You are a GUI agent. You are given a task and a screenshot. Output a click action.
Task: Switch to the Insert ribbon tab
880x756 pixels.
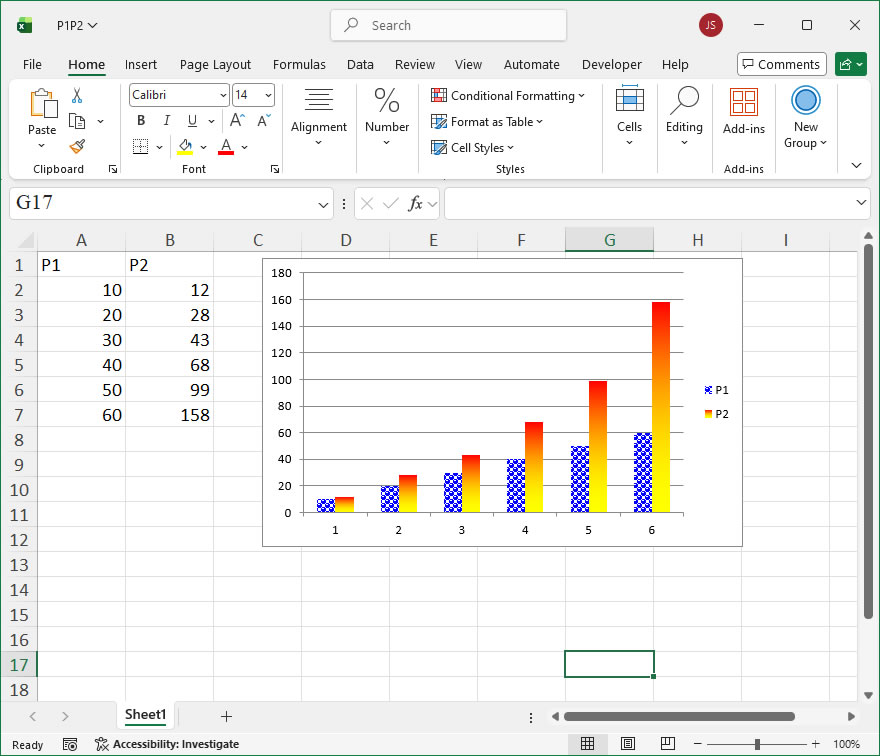click(141, 65)
